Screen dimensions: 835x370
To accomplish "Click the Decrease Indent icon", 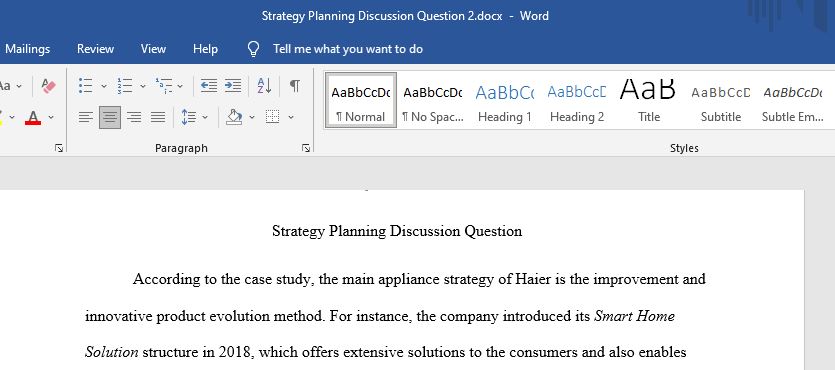I will pos(209,85).
